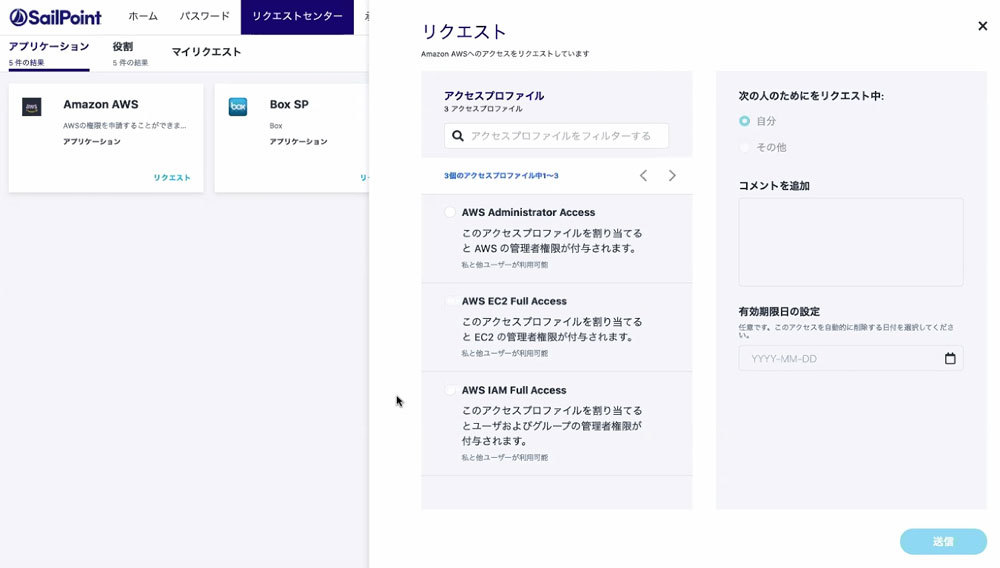The image size is (1000, 568).
Task: Switch to the マイリクエスト tab
Action: click(206, 52)
